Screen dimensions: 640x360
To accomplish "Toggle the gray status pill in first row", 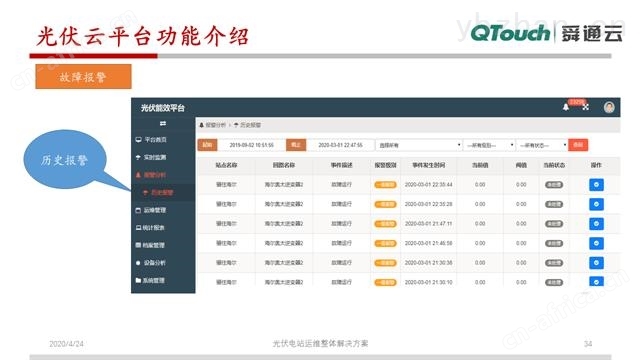I will pos(554,185).
